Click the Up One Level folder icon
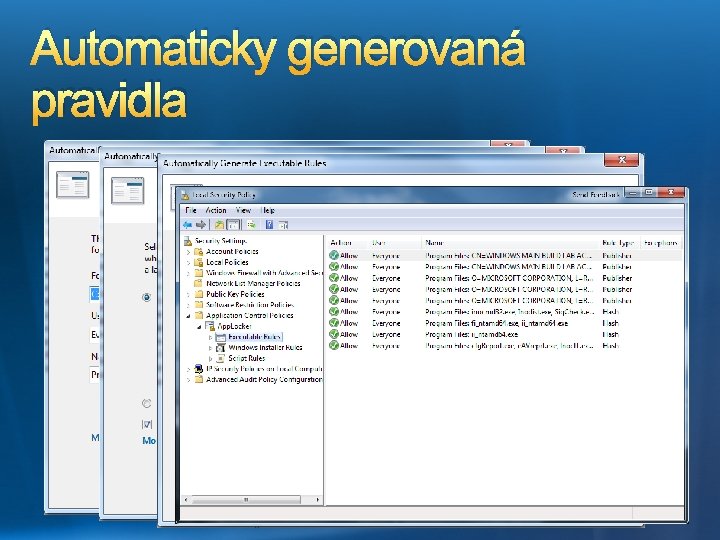The height and width of the screenshot is (540, 720). 219,225
